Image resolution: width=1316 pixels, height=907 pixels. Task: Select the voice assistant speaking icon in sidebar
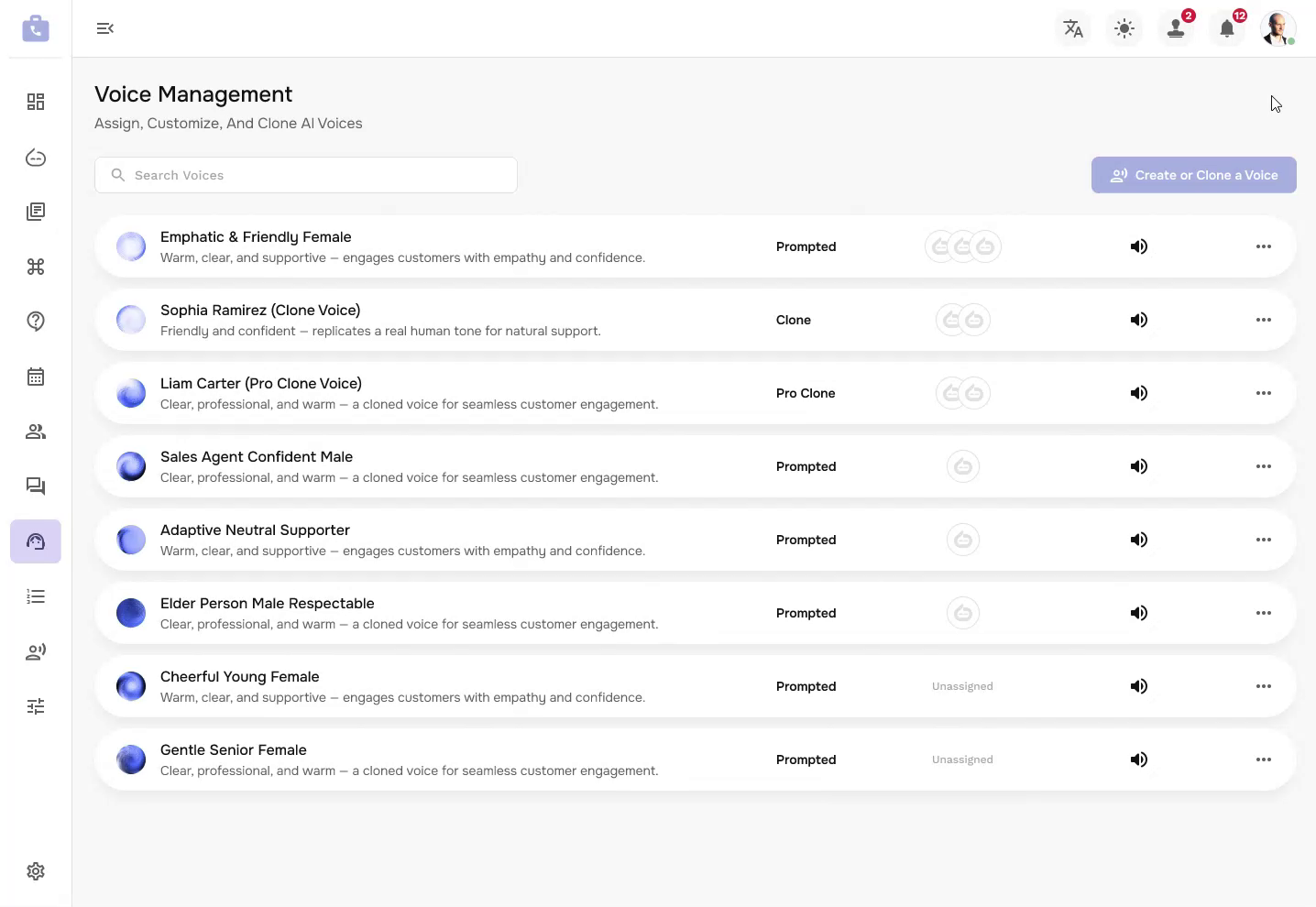[x=36, y=651]
